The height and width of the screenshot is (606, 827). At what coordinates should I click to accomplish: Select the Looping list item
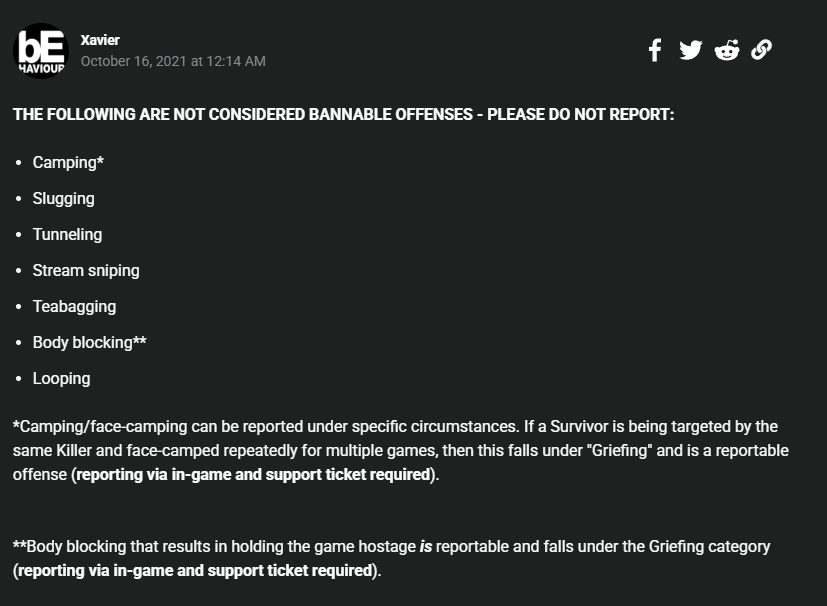[x=61, y=379]
